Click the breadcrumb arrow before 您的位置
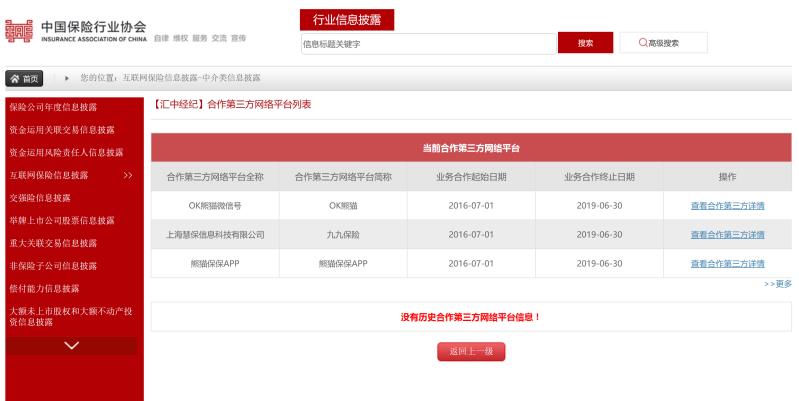Screen dimensions: 799x401 pyautogui.click(x=67, y=78)
